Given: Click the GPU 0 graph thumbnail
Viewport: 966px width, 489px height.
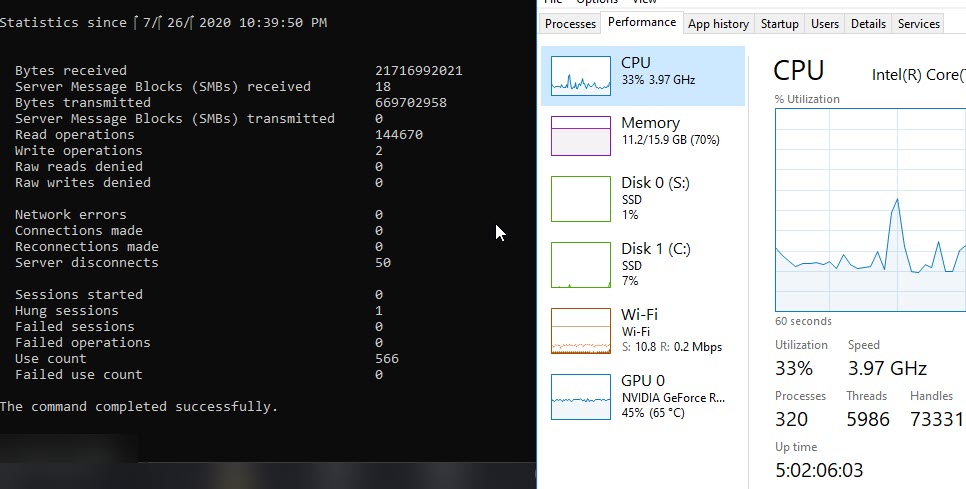Looking at the screenshot, I should click(581, 396).
